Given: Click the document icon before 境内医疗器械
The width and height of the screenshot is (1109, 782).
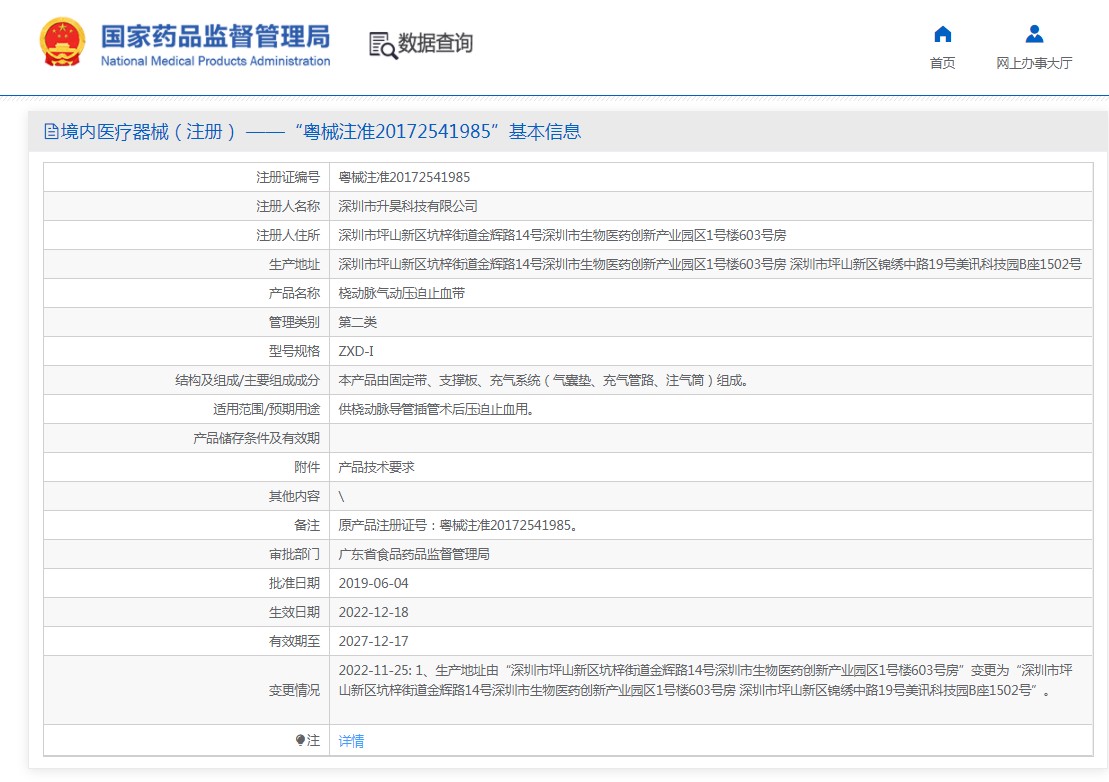Looking at the screenshot, I should click(51, 132).
